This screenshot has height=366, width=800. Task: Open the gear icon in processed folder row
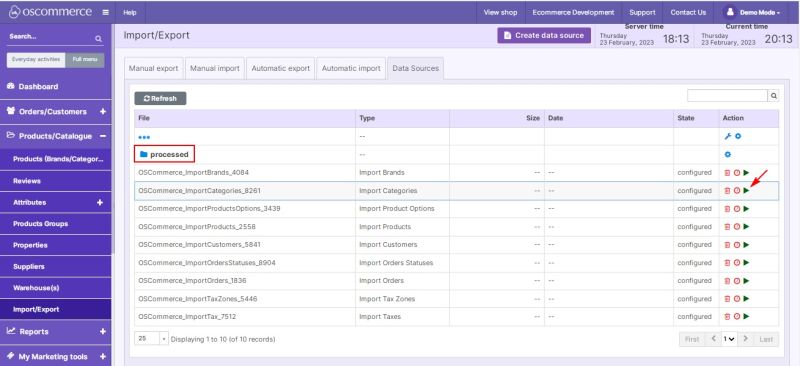[x=728, y=154]
